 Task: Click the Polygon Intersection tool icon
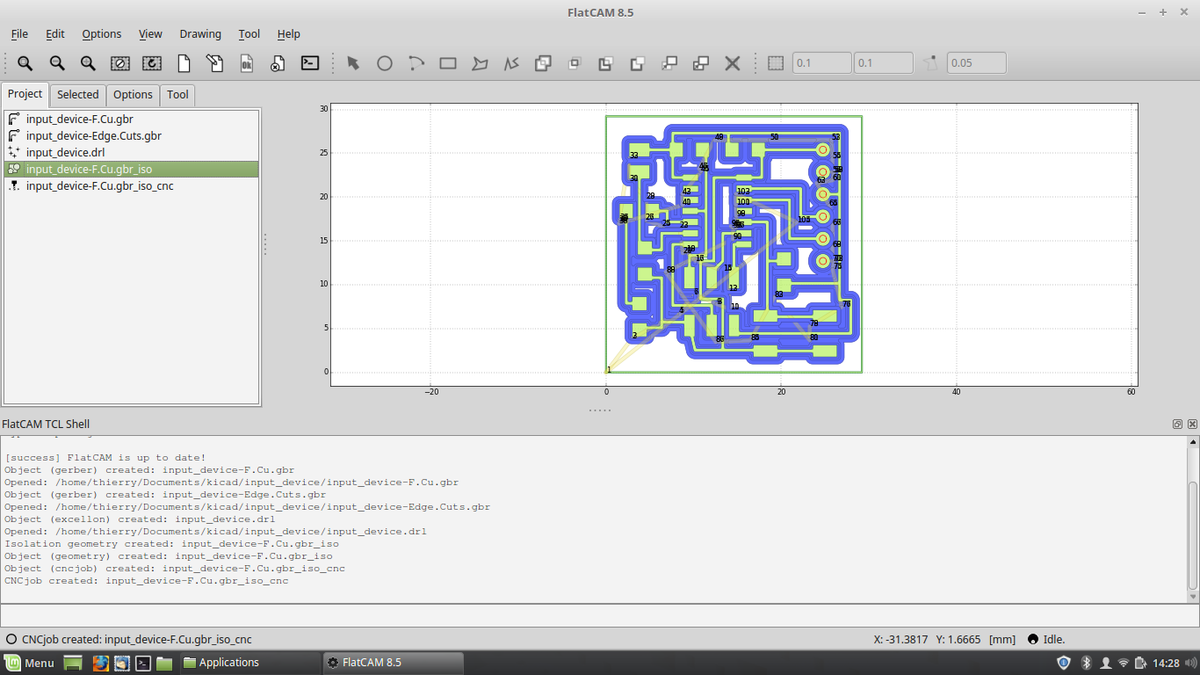[574, 63]
